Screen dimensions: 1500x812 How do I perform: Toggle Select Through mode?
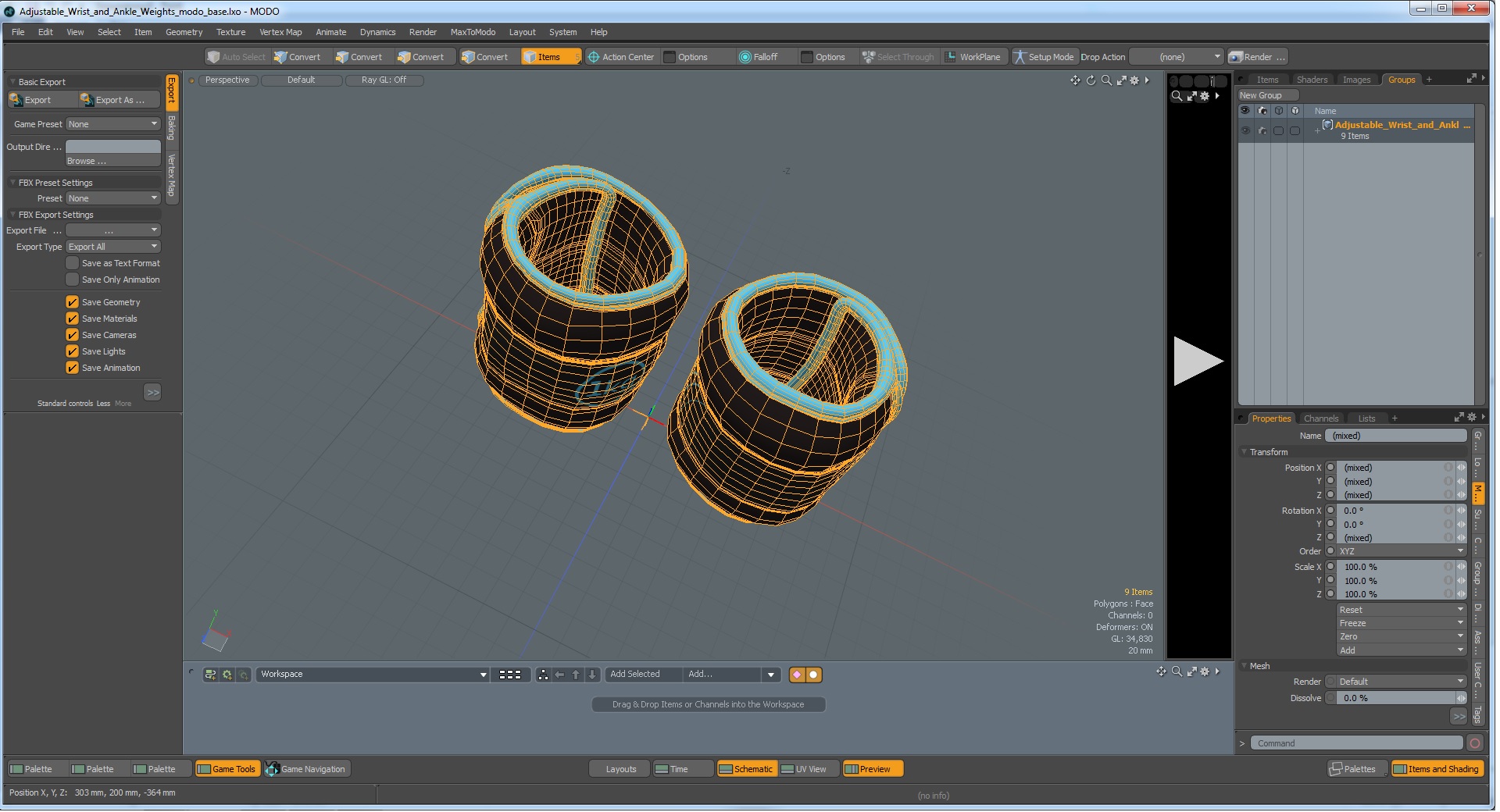tap(898, 57)
